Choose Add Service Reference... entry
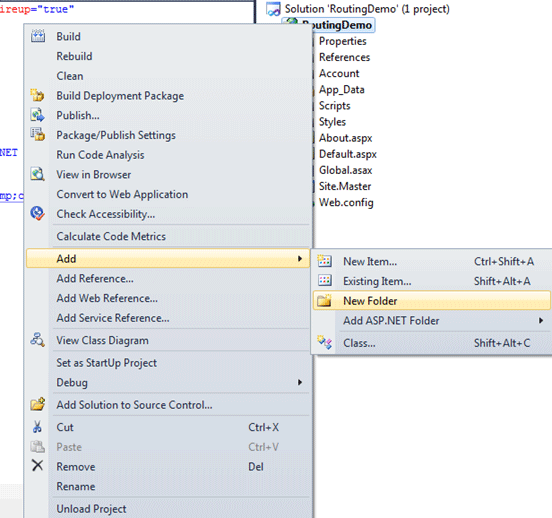This screenshot has height=518, width=552. 113,318
